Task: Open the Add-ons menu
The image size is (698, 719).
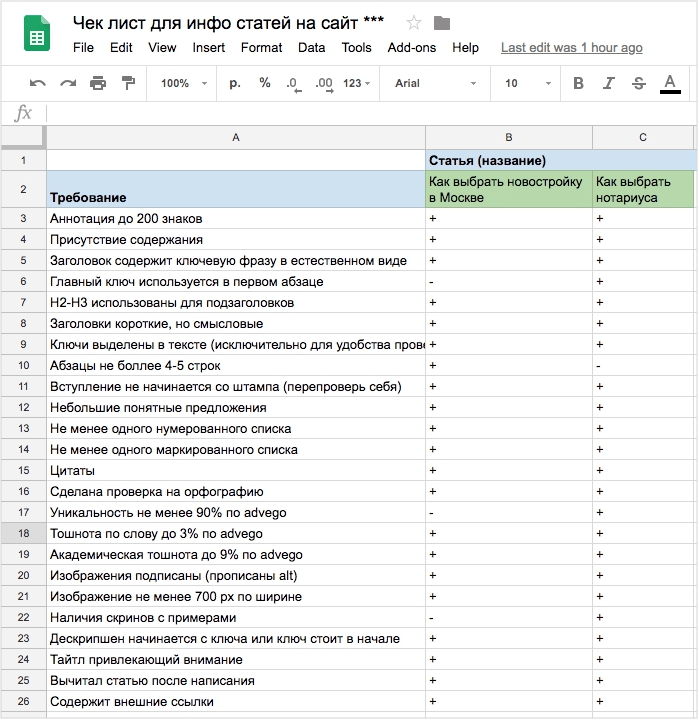Action: (411, 47)
